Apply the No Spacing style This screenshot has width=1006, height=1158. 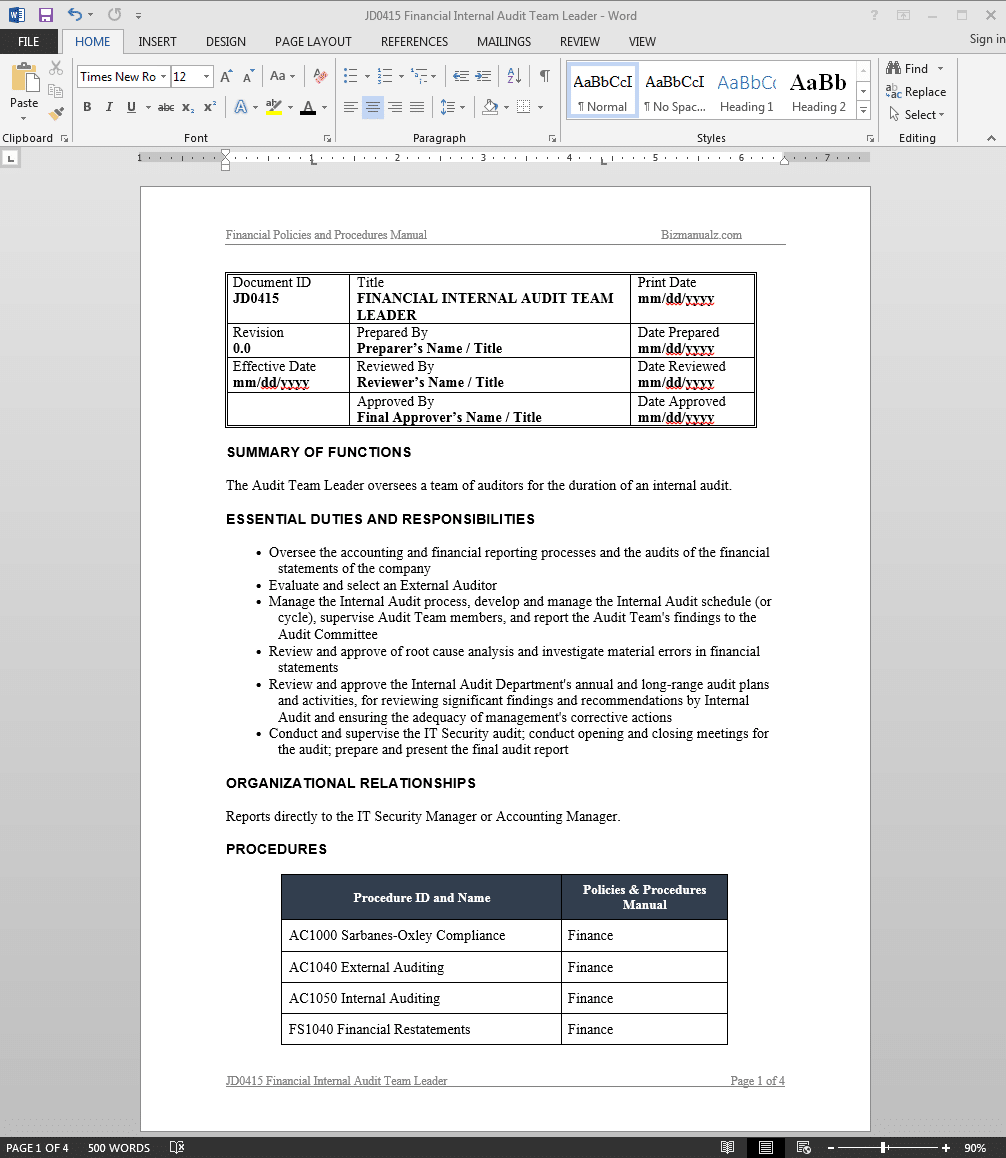[674, 90]
